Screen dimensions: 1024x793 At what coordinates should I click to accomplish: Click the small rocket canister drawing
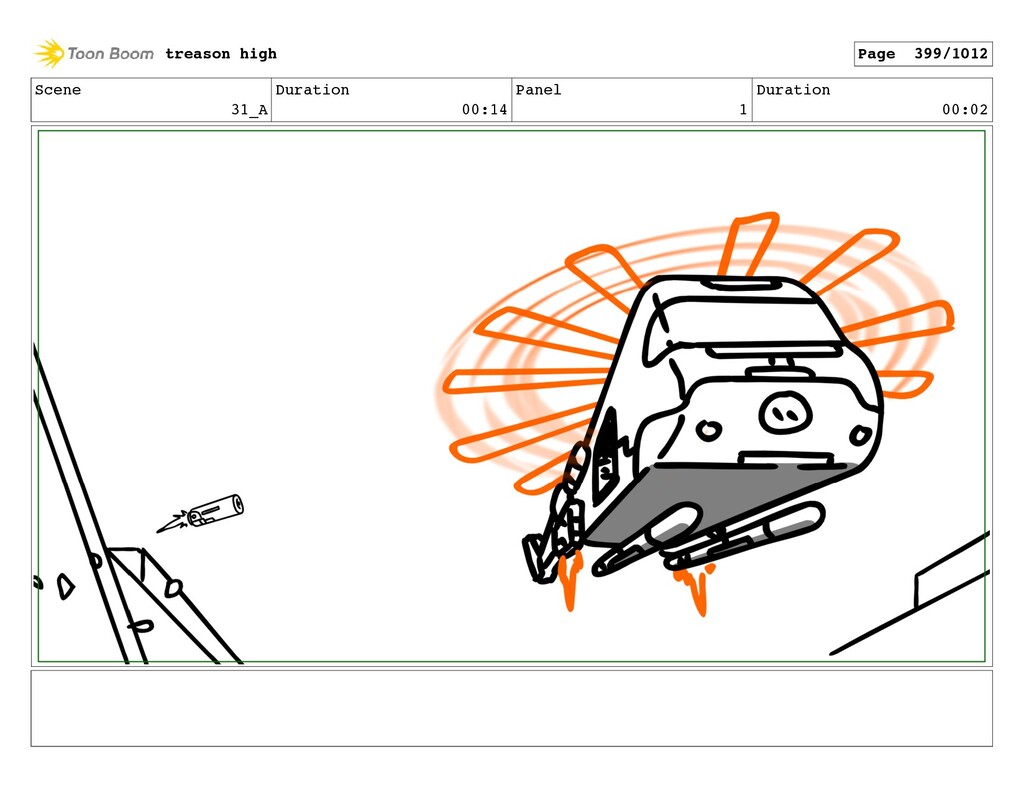201,513
